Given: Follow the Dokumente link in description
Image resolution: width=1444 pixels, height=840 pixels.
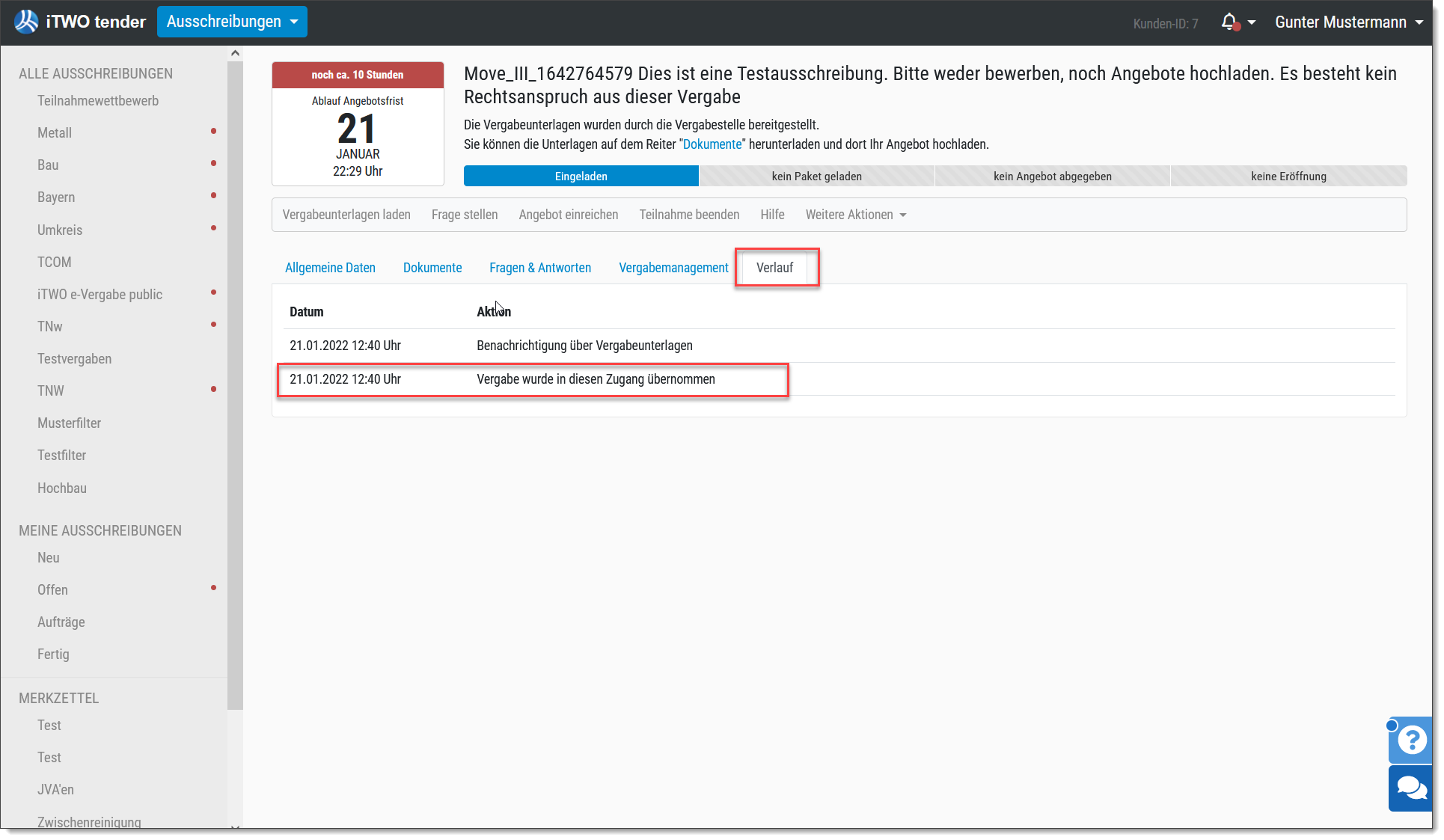Looking at the screenshot, I should 712,144.
